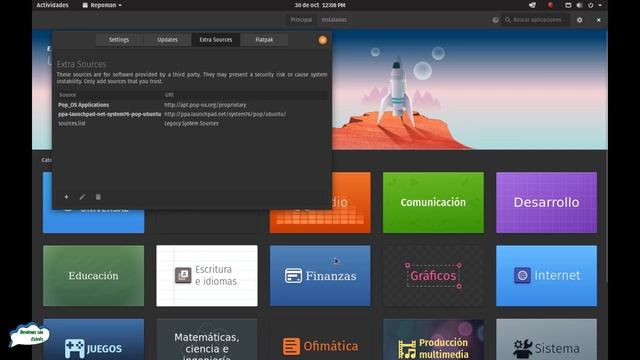Click the Finanzas card icon
This screenshot has width=640, height=360.
pos(293,276)
